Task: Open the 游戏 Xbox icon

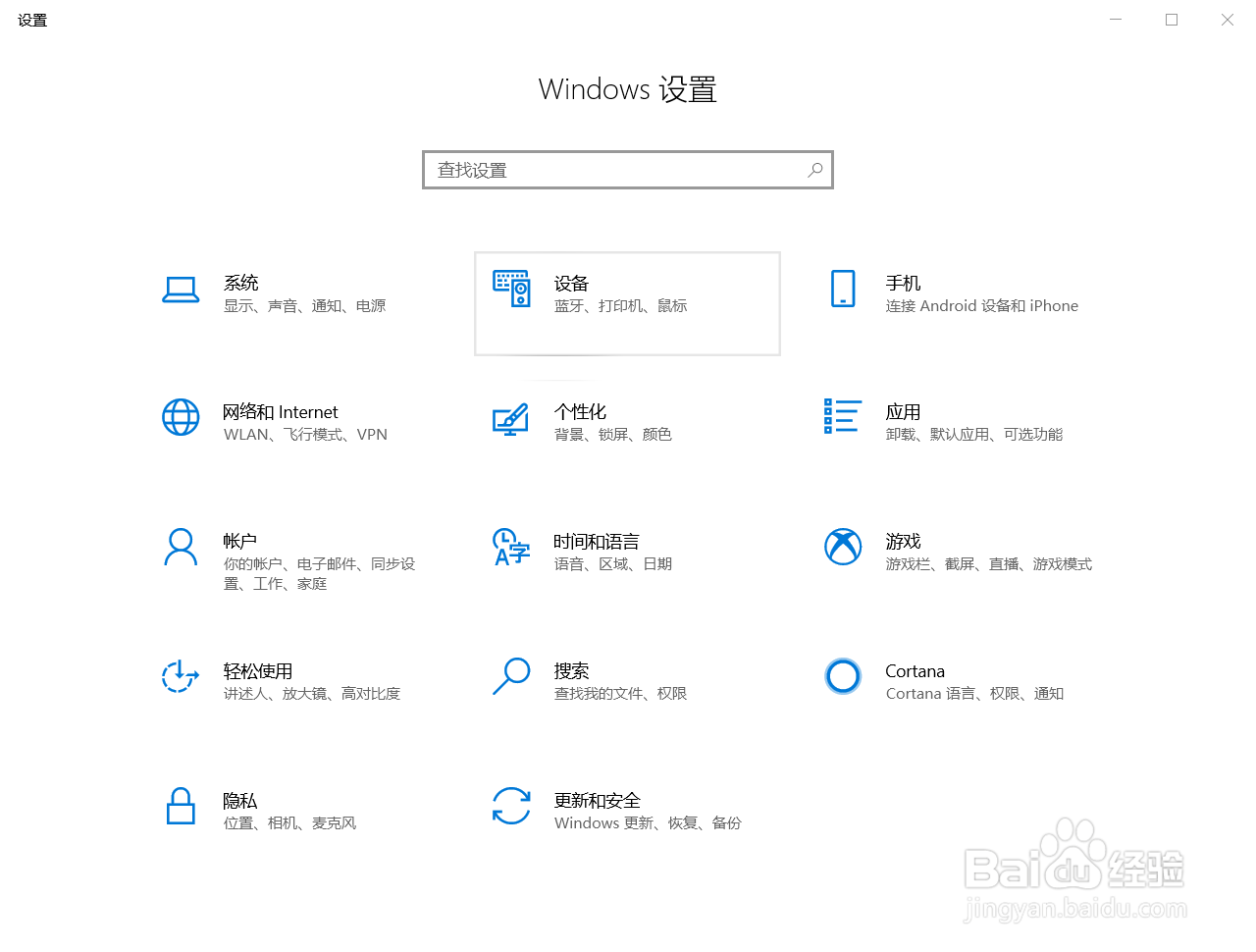Action: (x=843, y=547)
